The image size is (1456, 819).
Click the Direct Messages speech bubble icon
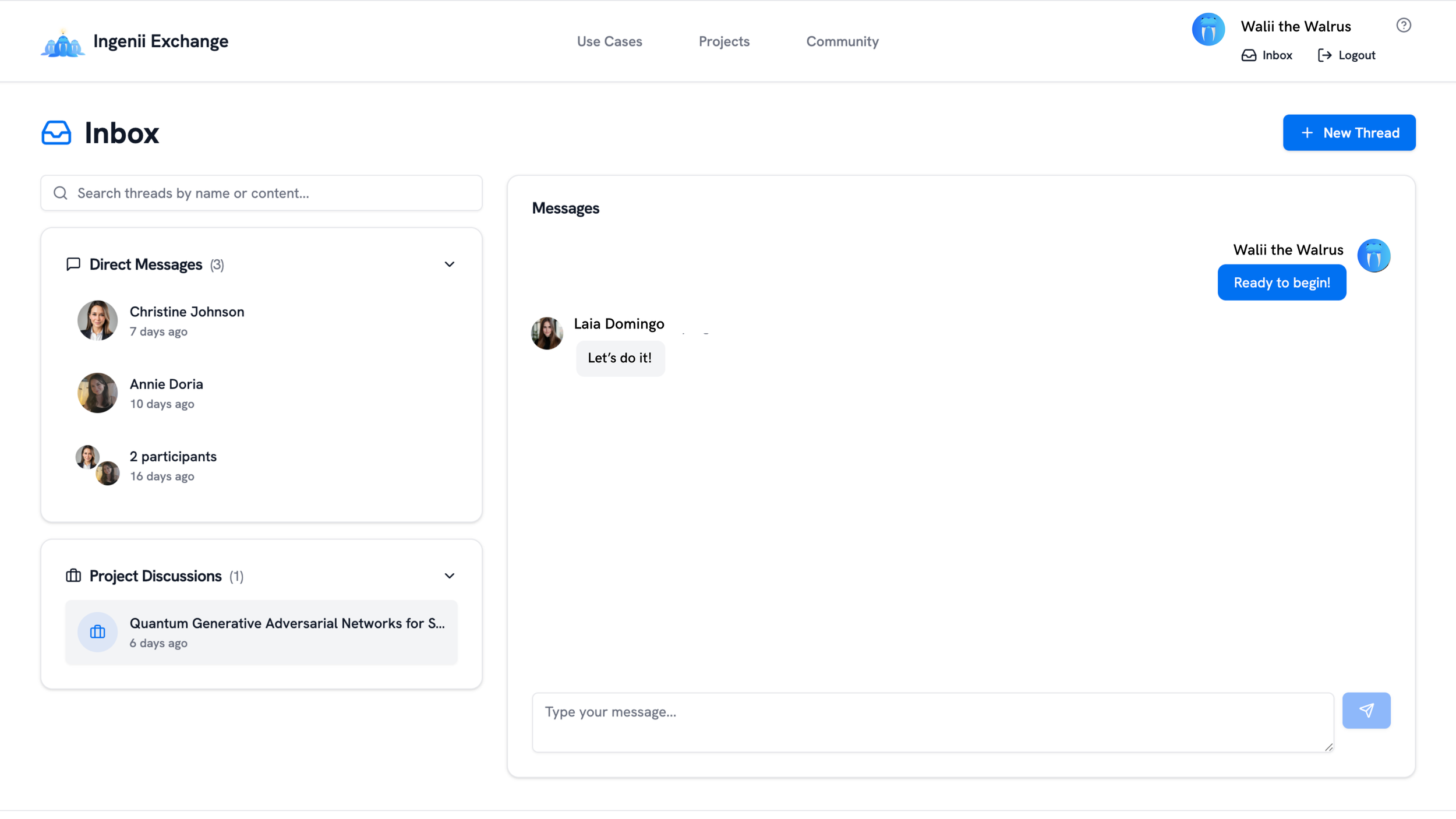73,264
